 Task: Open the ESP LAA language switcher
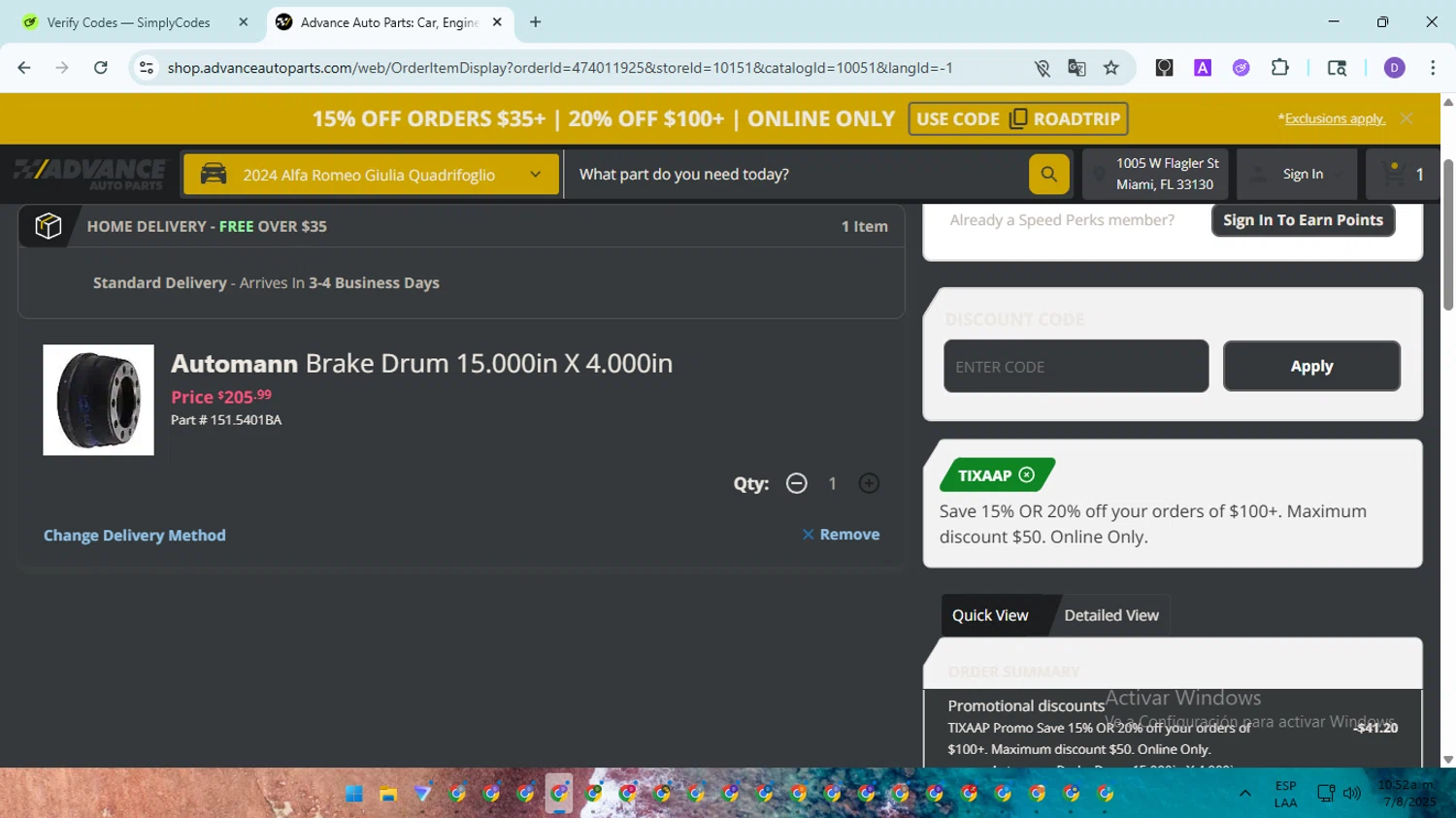[x=1285, y=794]
